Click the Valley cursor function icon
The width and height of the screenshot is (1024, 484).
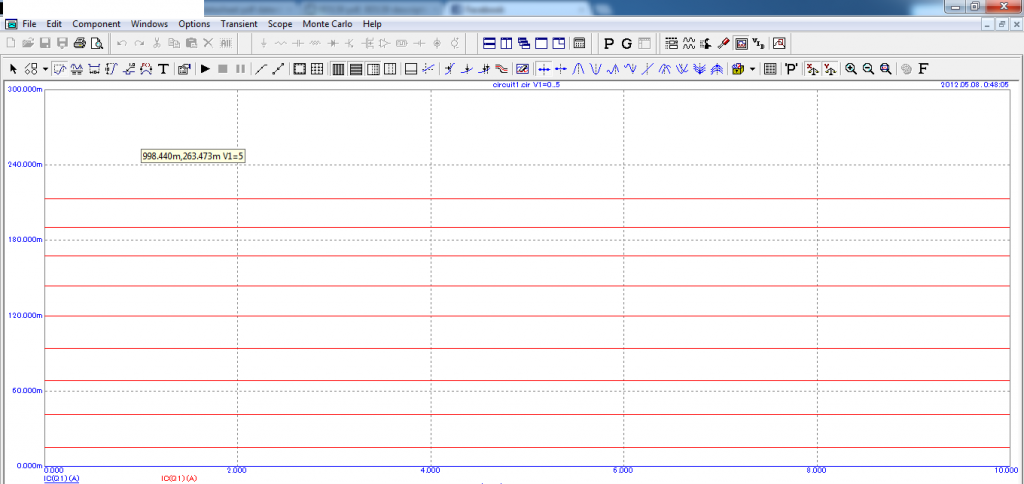point(595,69)
